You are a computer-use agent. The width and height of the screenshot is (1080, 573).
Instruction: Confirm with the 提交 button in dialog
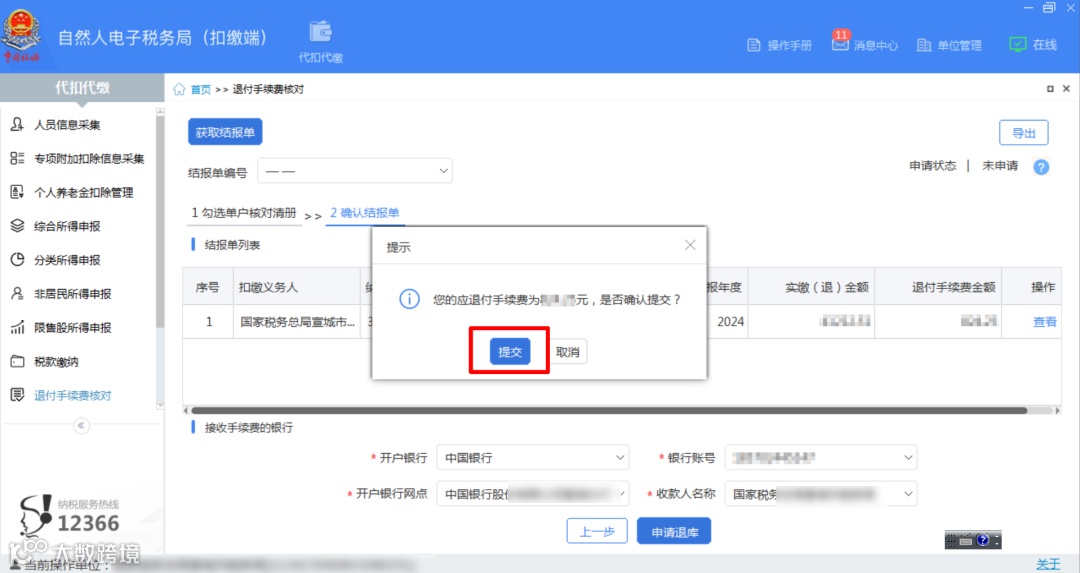pyautogui.click(x=510, y=351)
